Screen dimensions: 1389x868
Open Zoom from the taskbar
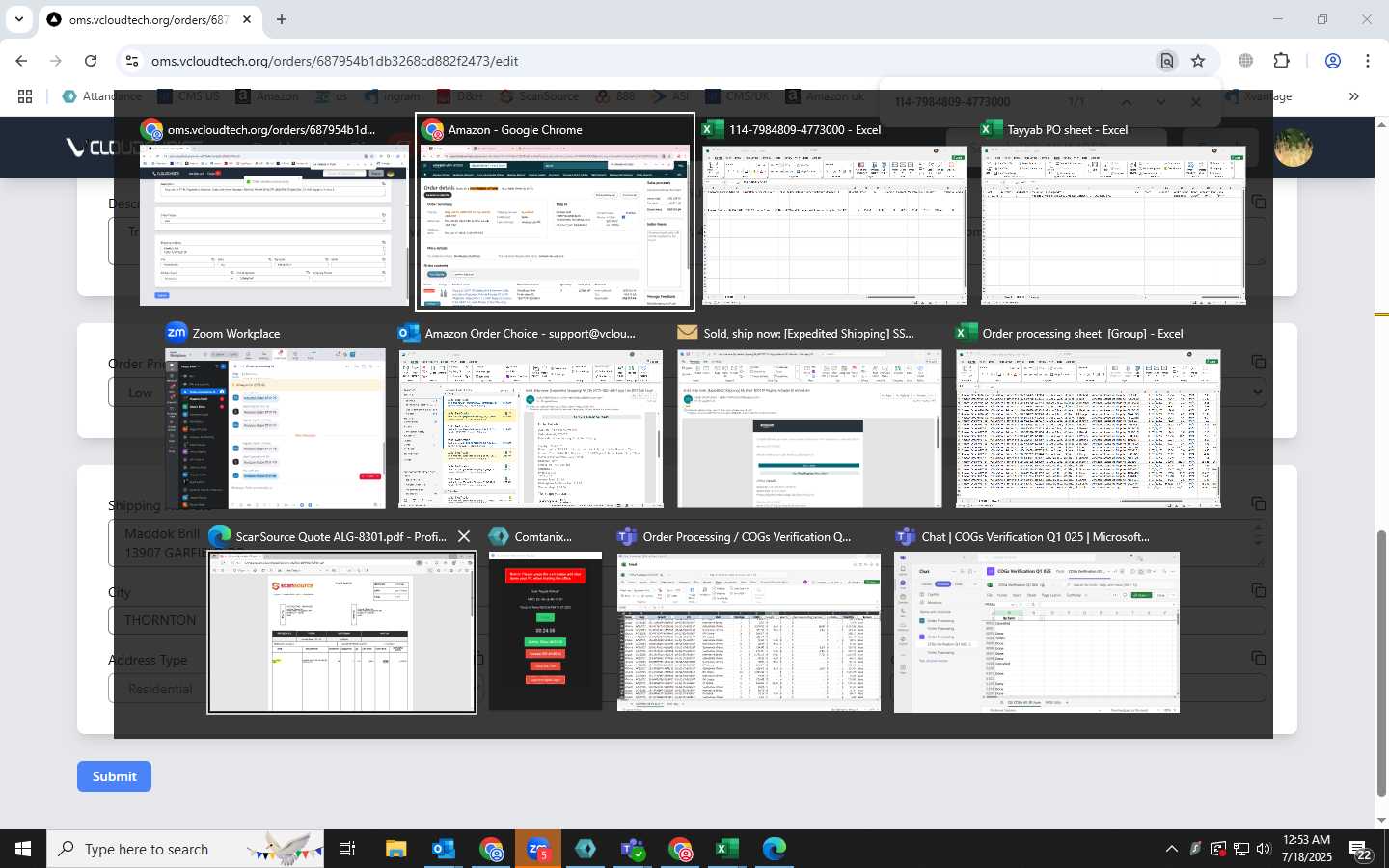(x=538, y=849)
